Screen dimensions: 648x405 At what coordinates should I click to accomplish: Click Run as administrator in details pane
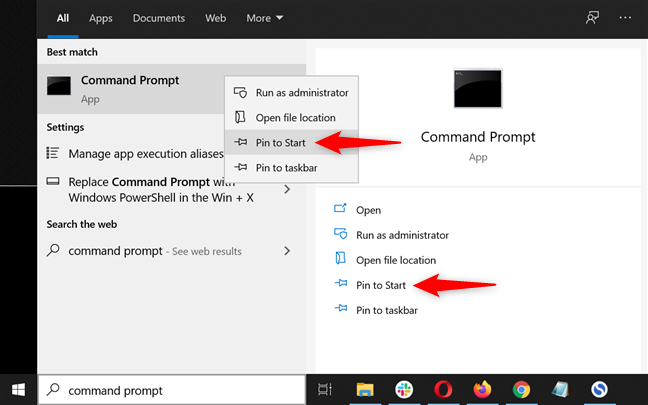(402, 235)
